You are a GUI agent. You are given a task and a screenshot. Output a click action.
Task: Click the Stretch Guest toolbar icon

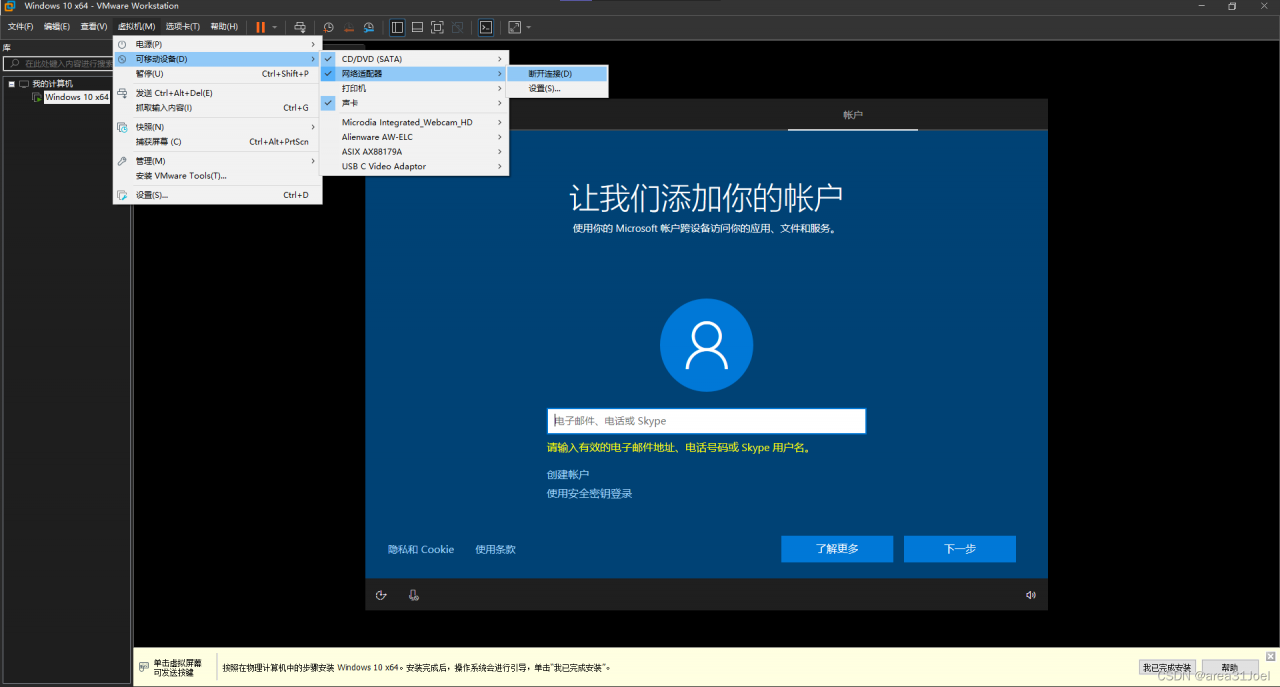tap(514, 27)
